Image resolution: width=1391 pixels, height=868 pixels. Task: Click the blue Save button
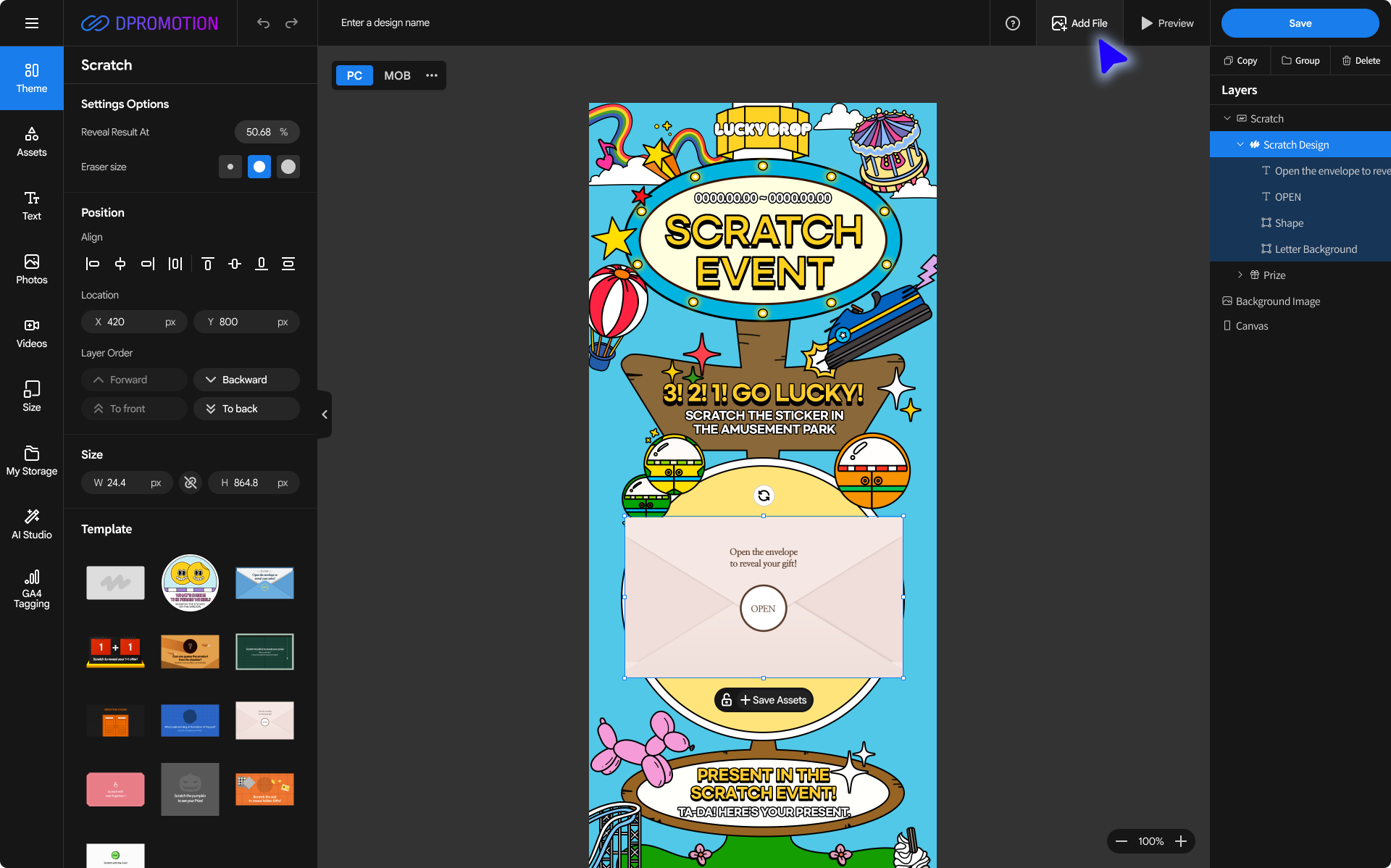point(1300,23)
